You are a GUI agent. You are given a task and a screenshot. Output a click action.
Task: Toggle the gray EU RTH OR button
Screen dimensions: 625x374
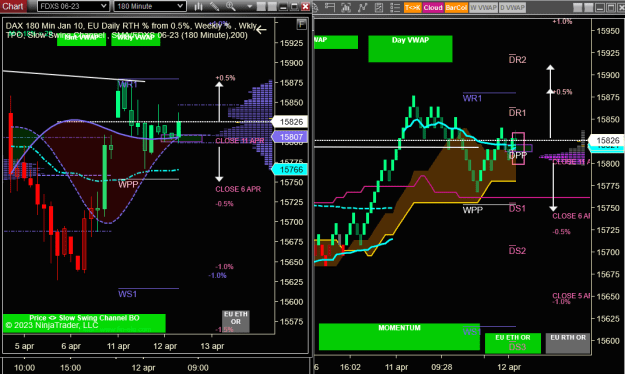tap(568, 343)
